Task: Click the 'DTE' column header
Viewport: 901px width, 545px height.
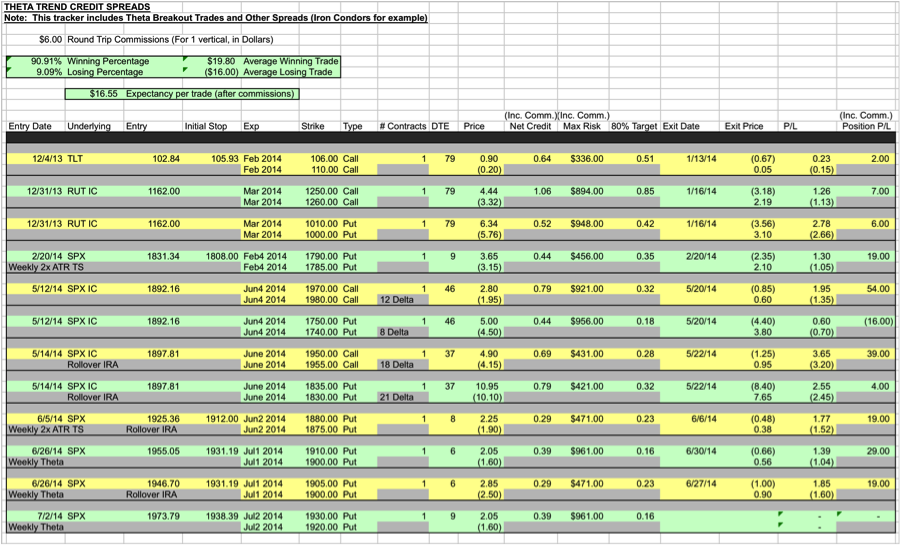Action: tap(440, 126)
